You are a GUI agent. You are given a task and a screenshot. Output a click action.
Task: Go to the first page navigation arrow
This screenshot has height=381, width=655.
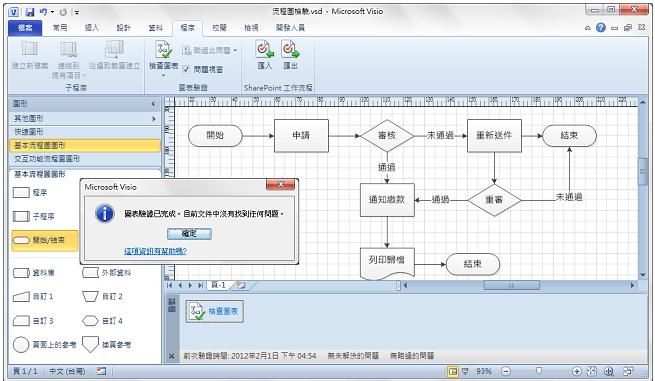point(169,285)
